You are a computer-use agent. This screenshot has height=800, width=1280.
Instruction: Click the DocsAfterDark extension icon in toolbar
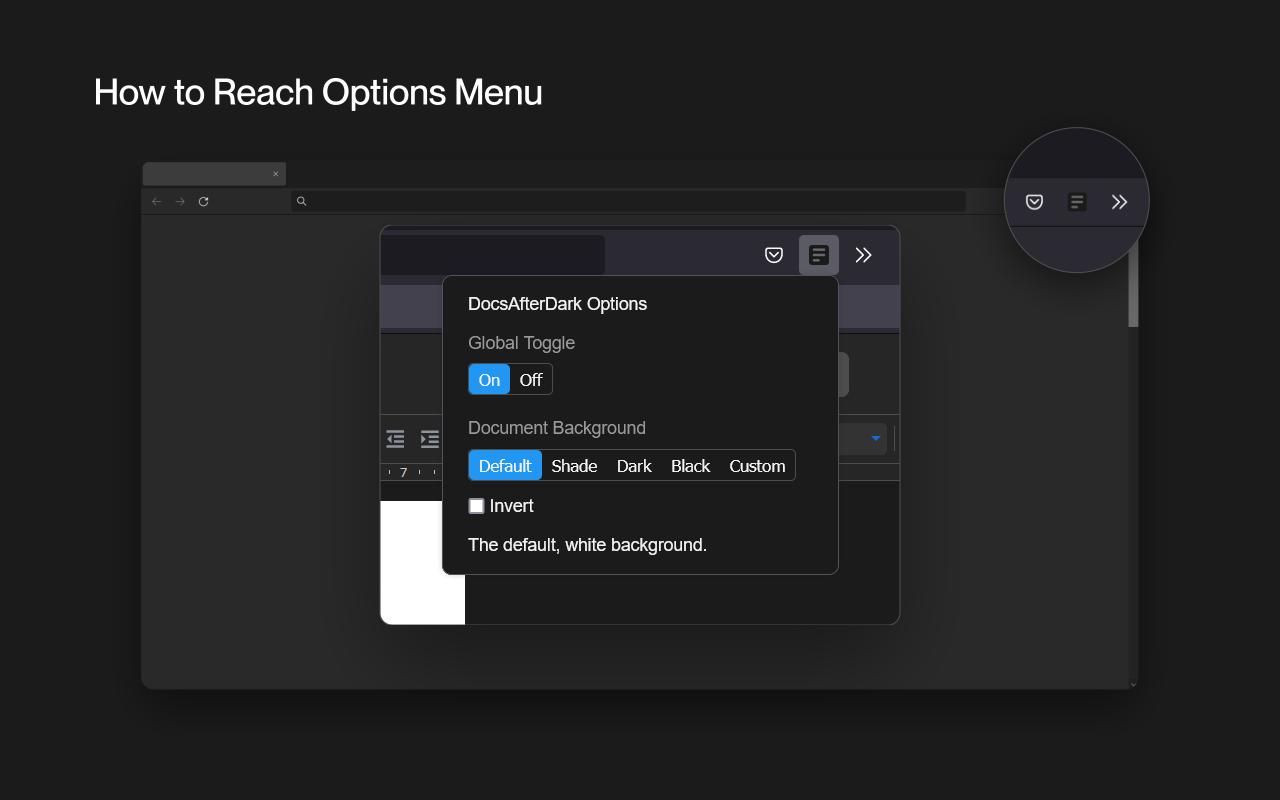click(819, 255)
